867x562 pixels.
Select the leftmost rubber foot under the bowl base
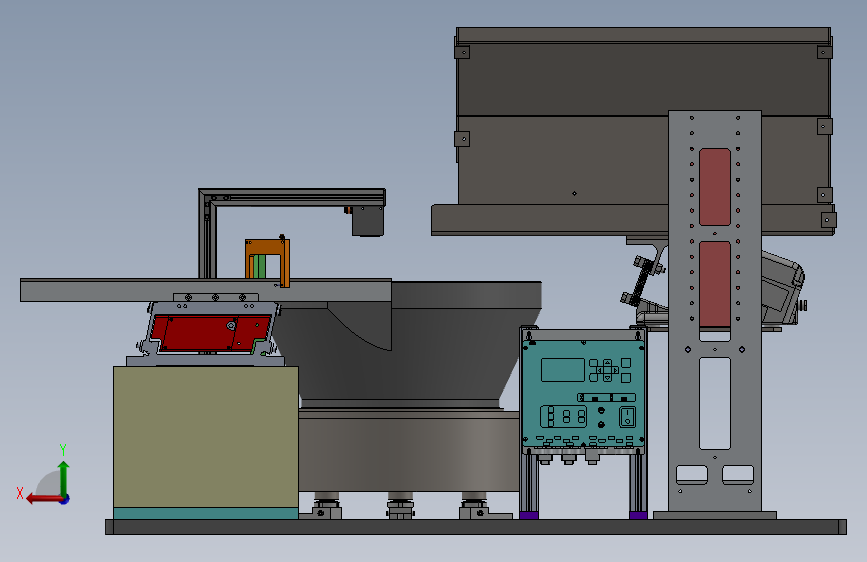[x=326, y=506]
